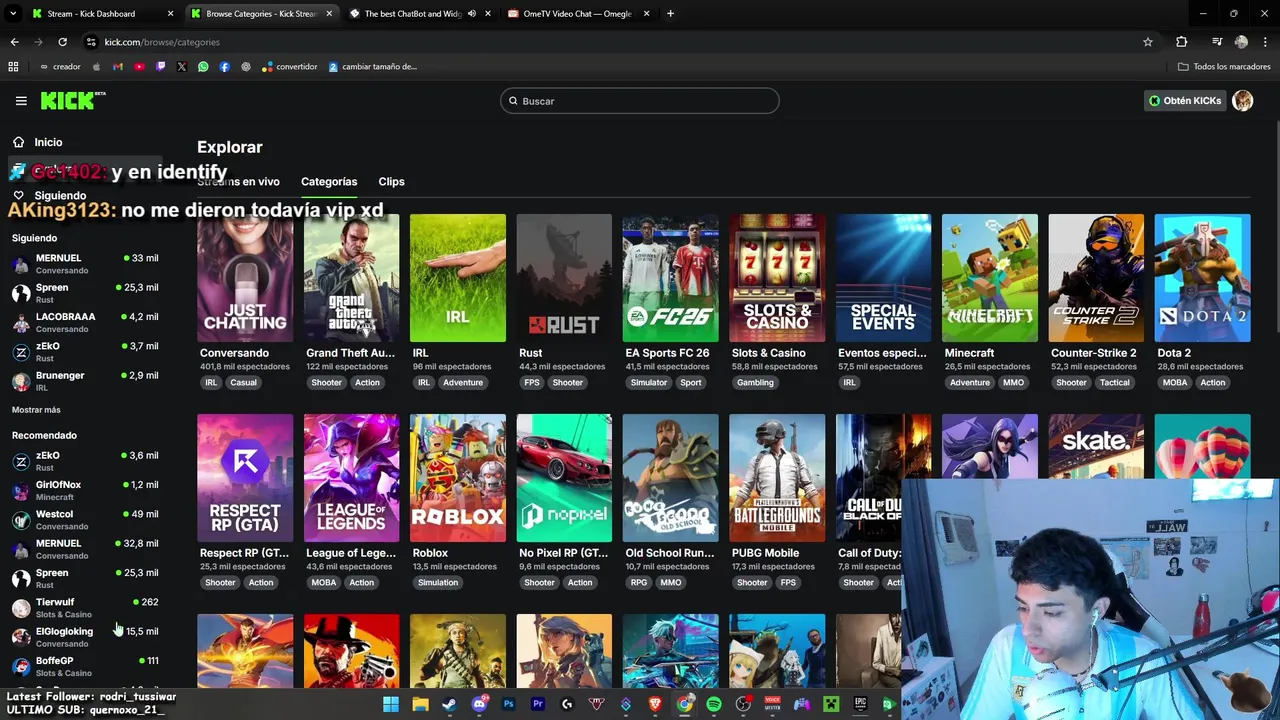Open the X bookmark icon

coord(182,67)
